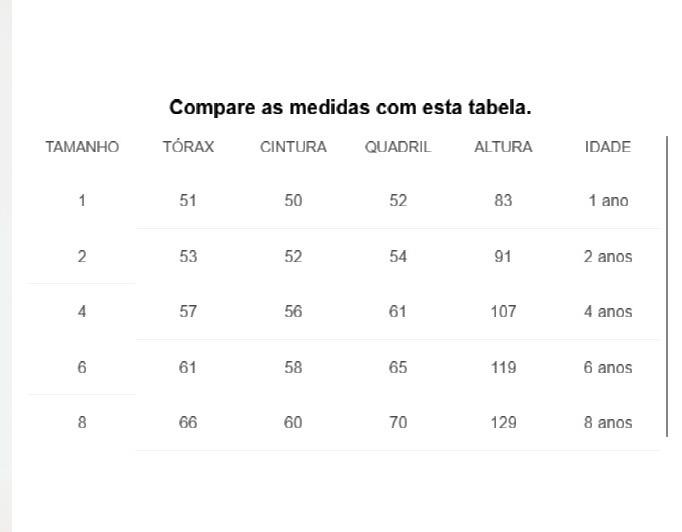This screenshot has height=532, width=682.
Task: Click the '8 anos' age cell
Action: pos(608,422)
